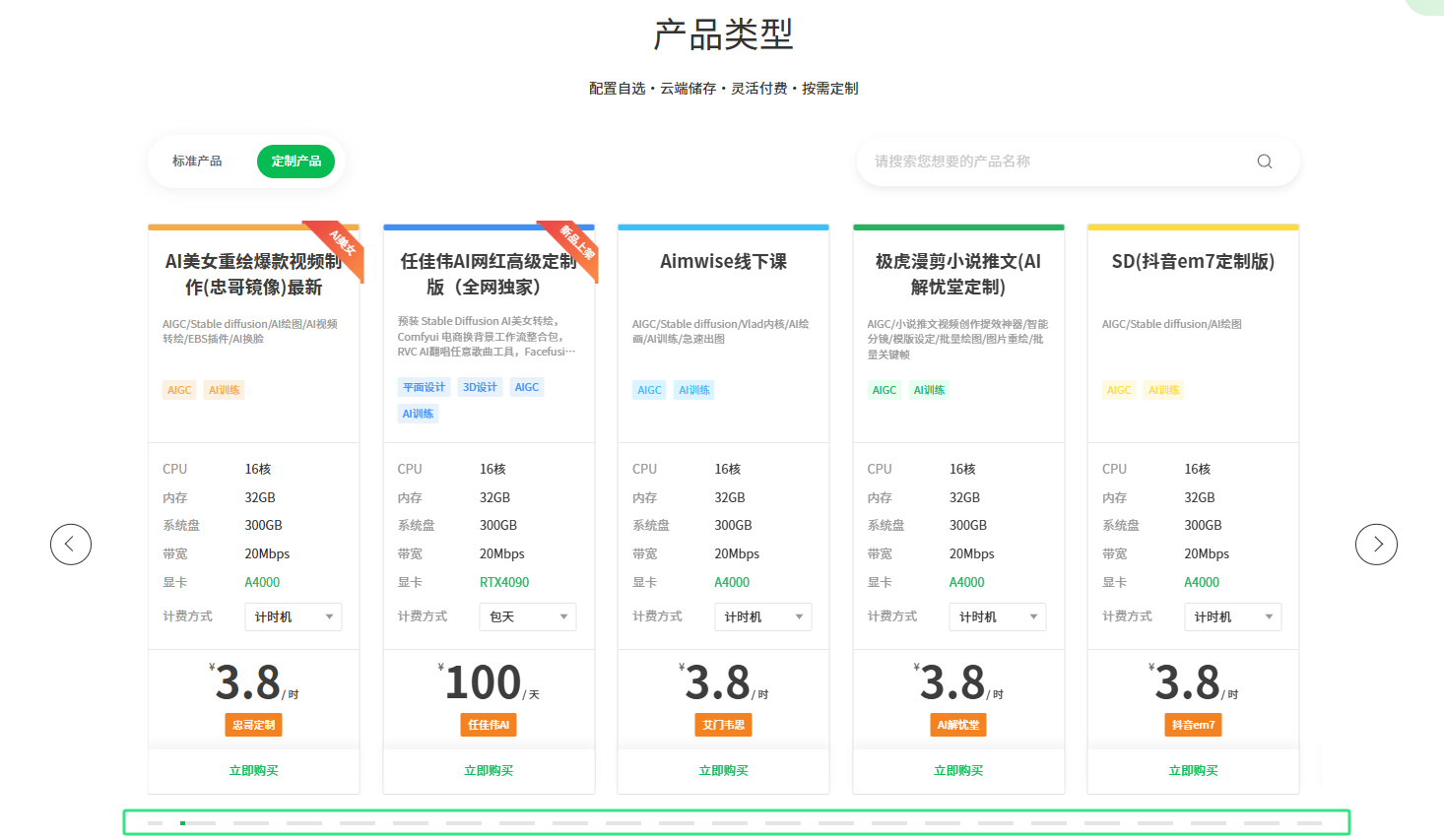1444x840 pixels.
Task: Click the next-arrow carousel button
Action: coord(1376,545)
